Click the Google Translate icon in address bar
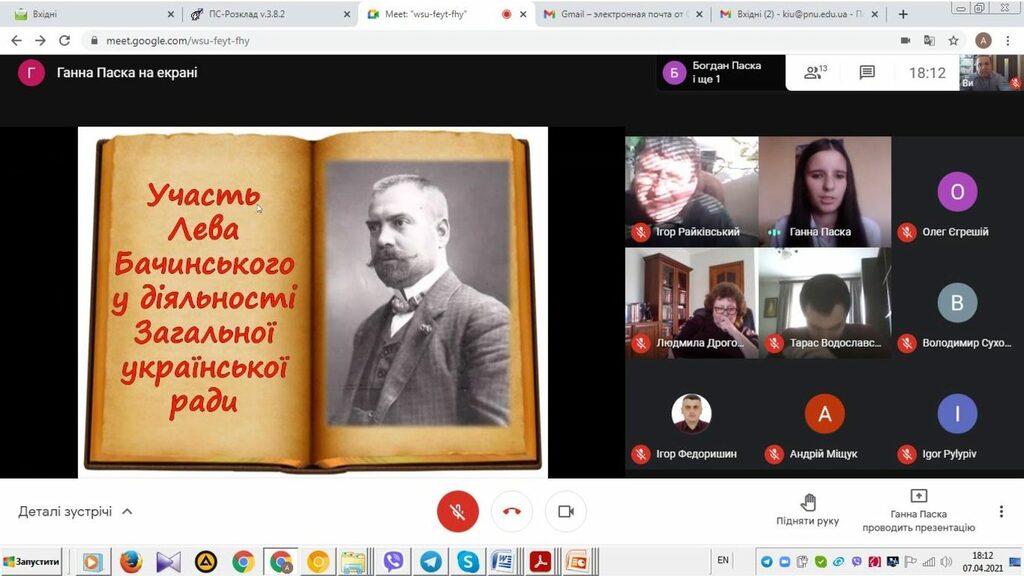The height and width of the screenshot is (576, 1024). click(929, 41)
